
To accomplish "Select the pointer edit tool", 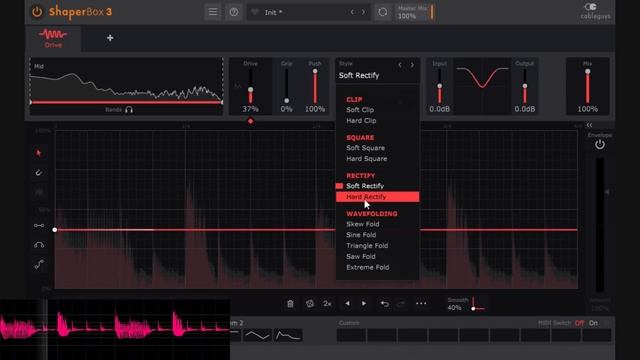I will [x=39, y=153].
